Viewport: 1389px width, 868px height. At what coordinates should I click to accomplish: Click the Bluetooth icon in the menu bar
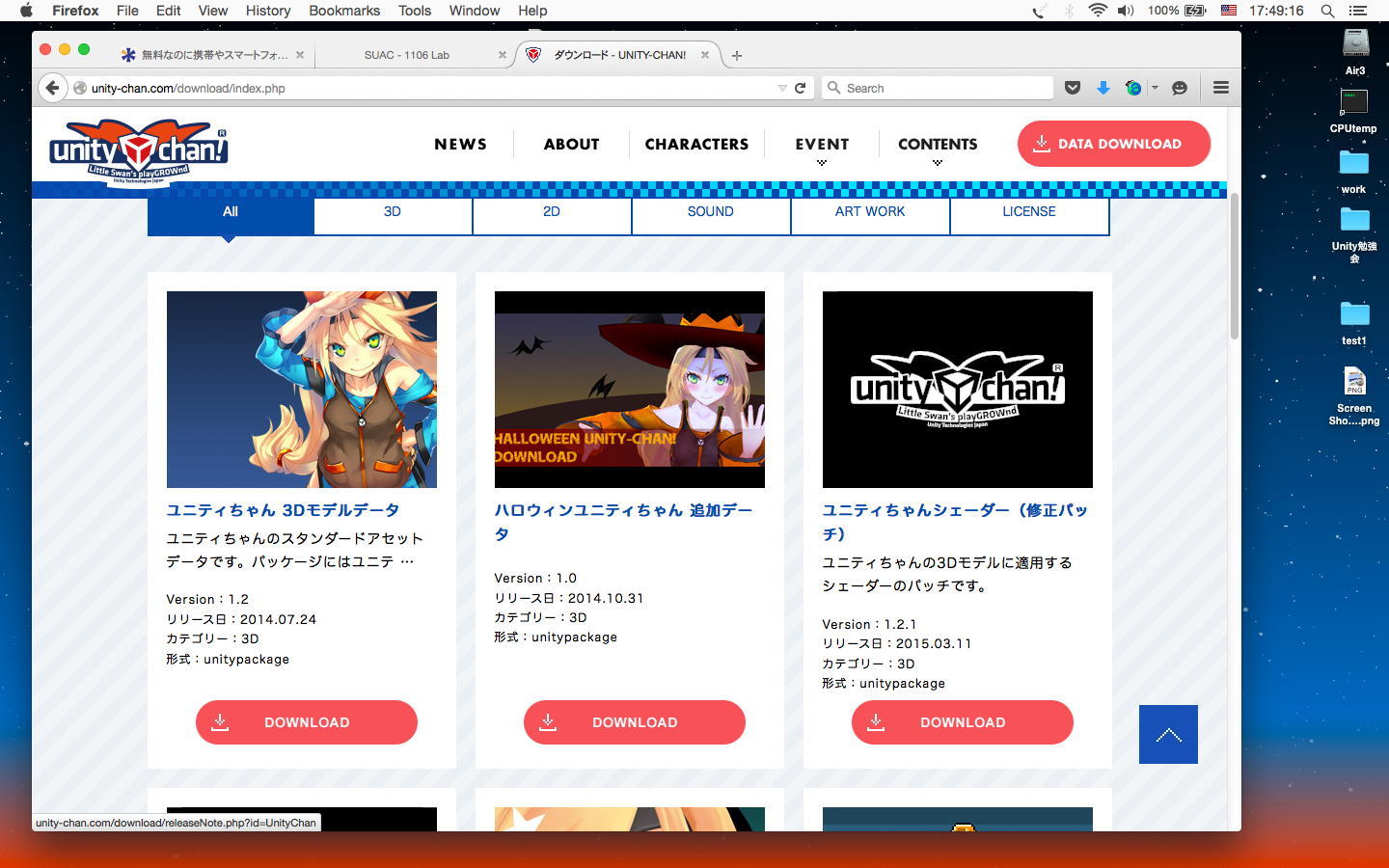pos(1069,11)
